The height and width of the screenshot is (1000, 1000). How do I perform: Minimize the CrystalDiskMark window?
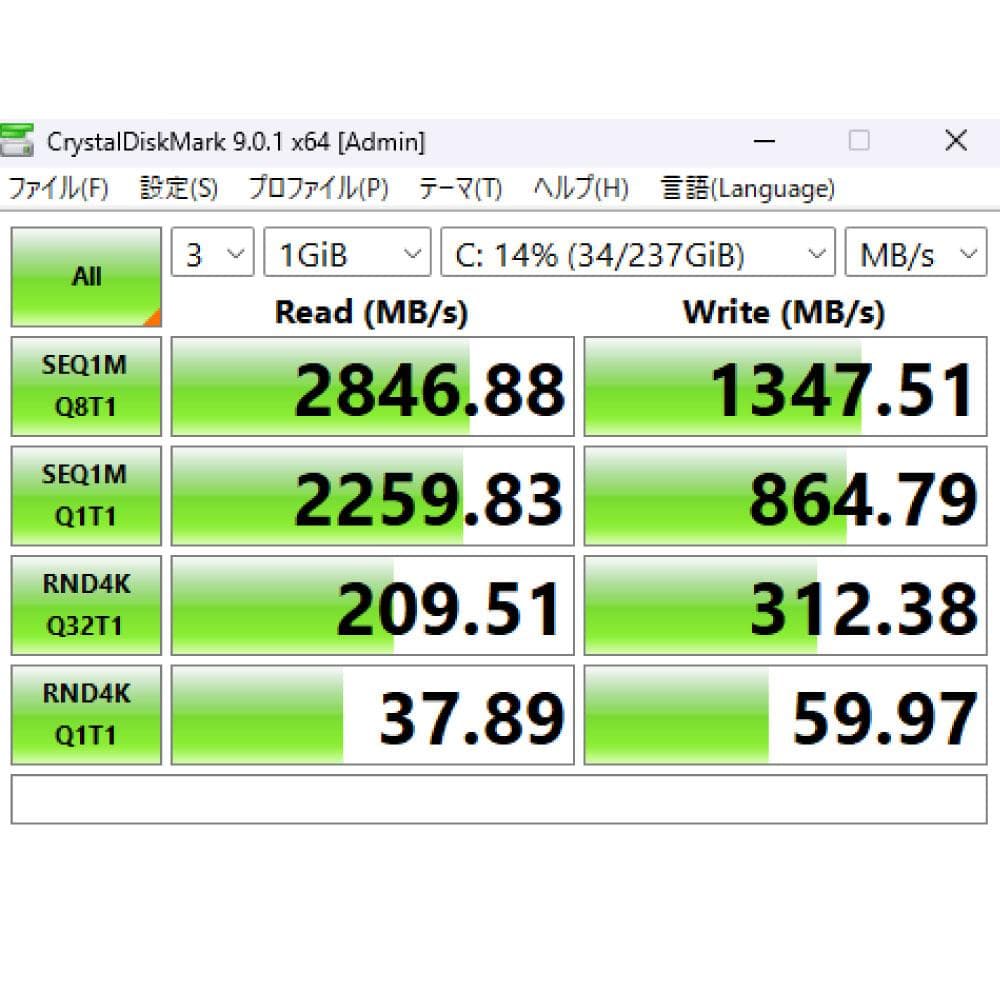(x=764, y=141)
